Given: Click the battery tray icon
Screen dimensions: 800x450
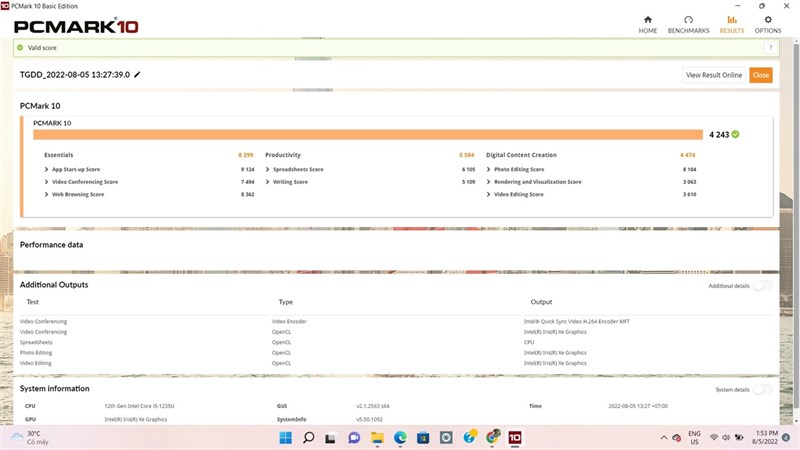Looking at the screenshot, I should (x=738, y=438).
